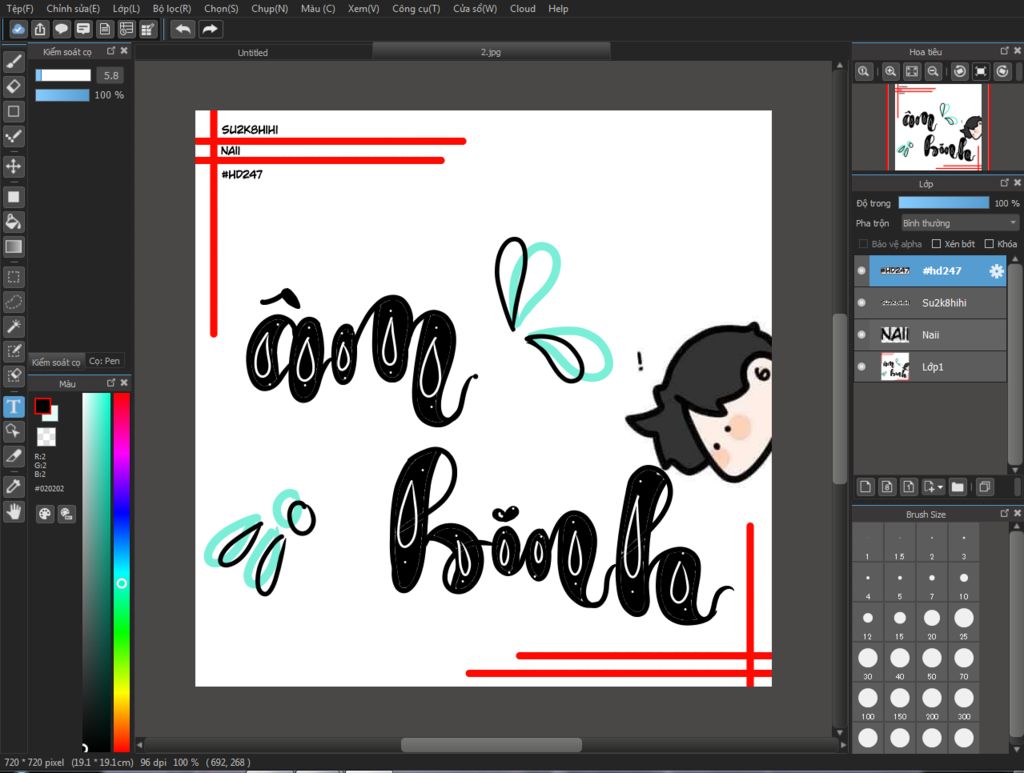Enable the Khóa lock checkbox
Screen dimensions: 1024x773
[x=989, y=244]
